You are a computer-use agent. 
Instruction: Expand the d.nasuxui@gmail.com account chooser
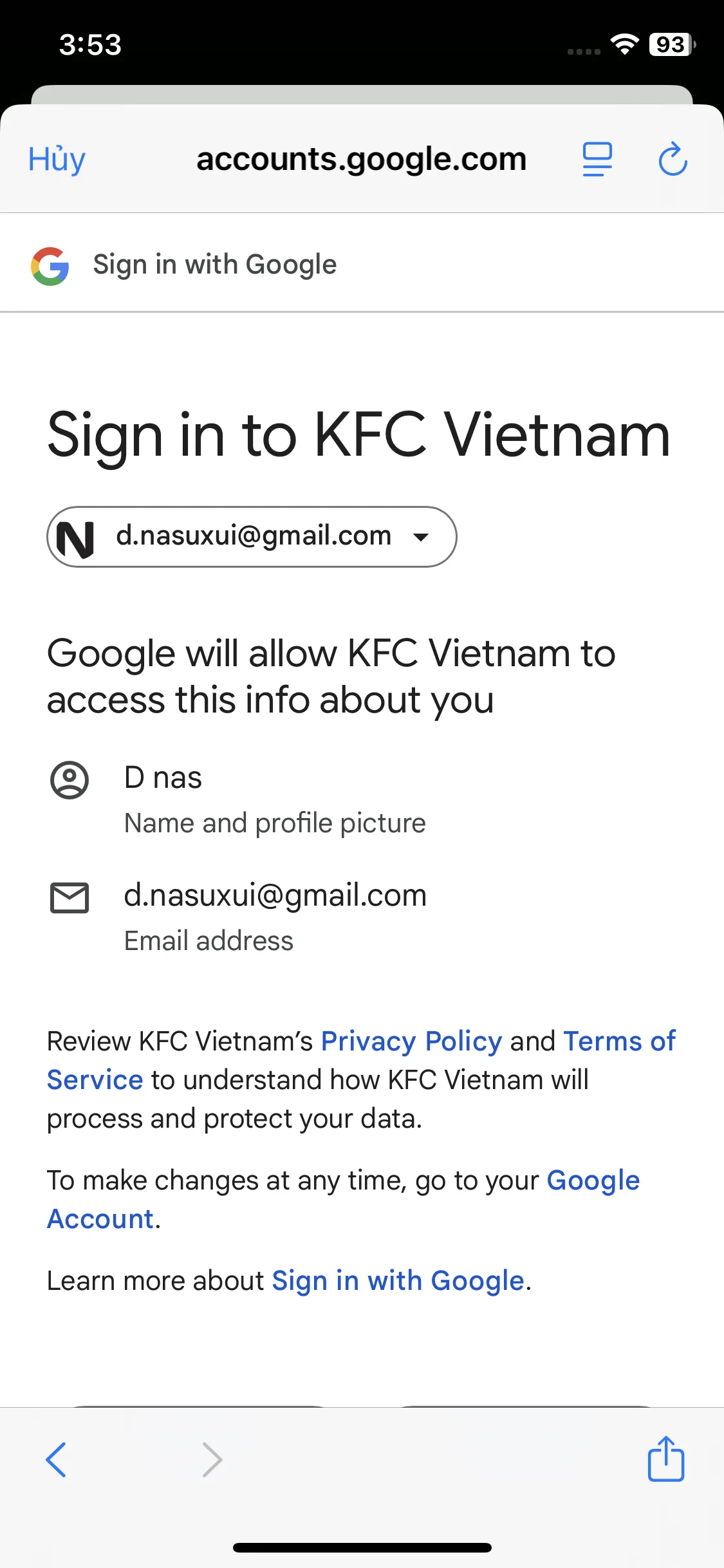click(x=253, y=536)
